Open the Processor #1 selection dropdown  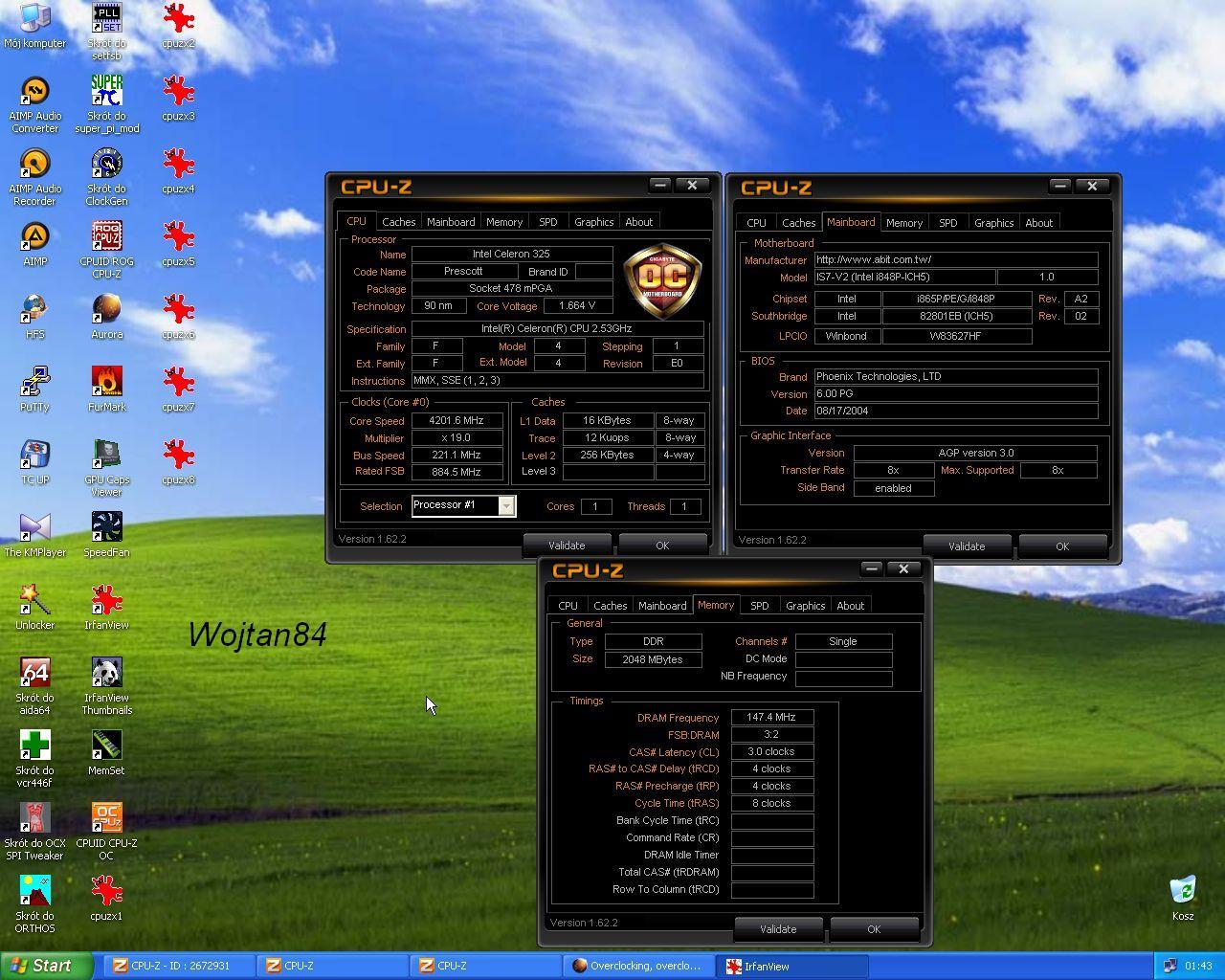click(x=464, y=505)
